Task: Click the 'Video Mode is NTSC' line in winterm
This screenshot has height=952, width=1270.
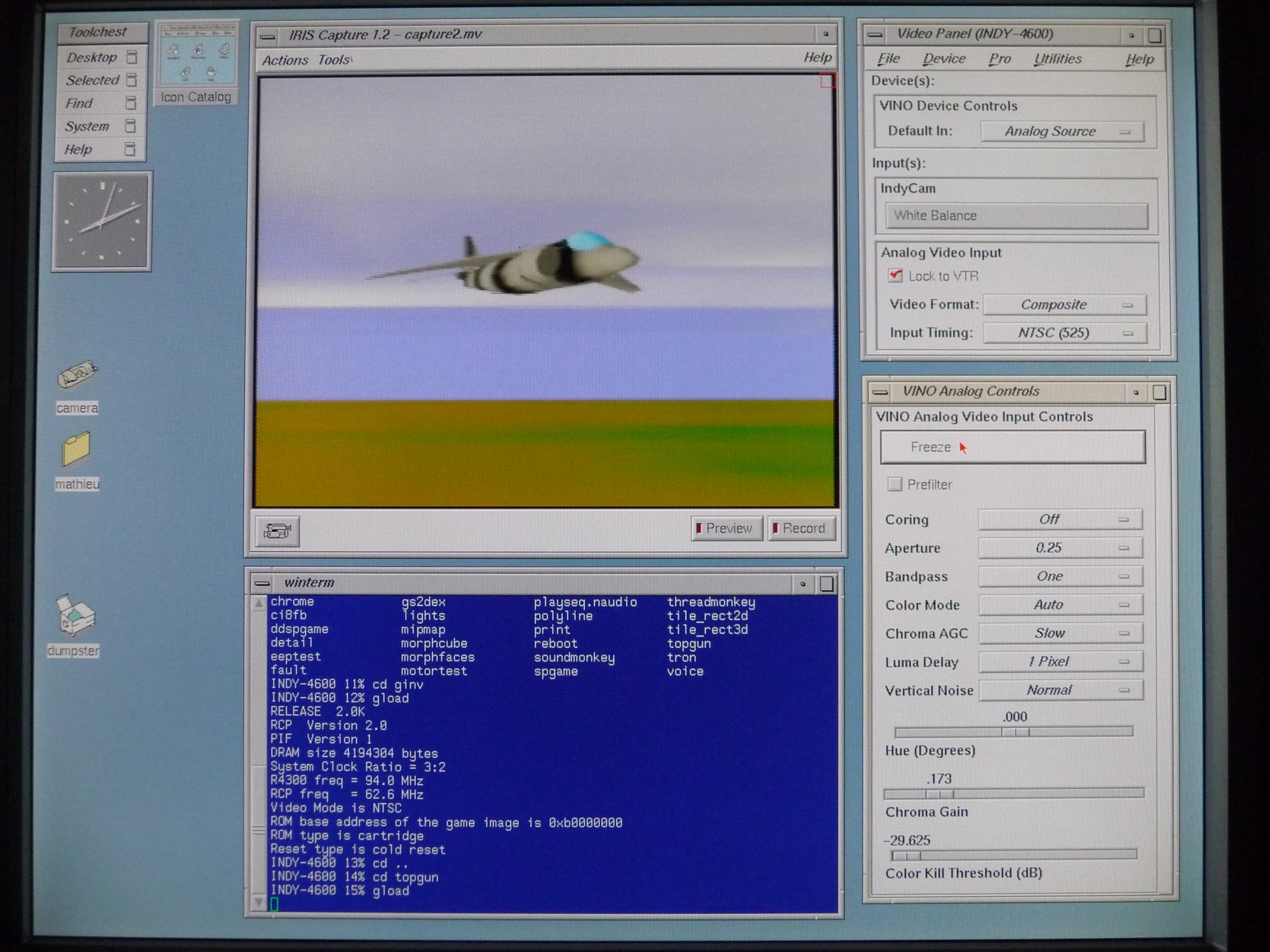Action: point(336,808)
